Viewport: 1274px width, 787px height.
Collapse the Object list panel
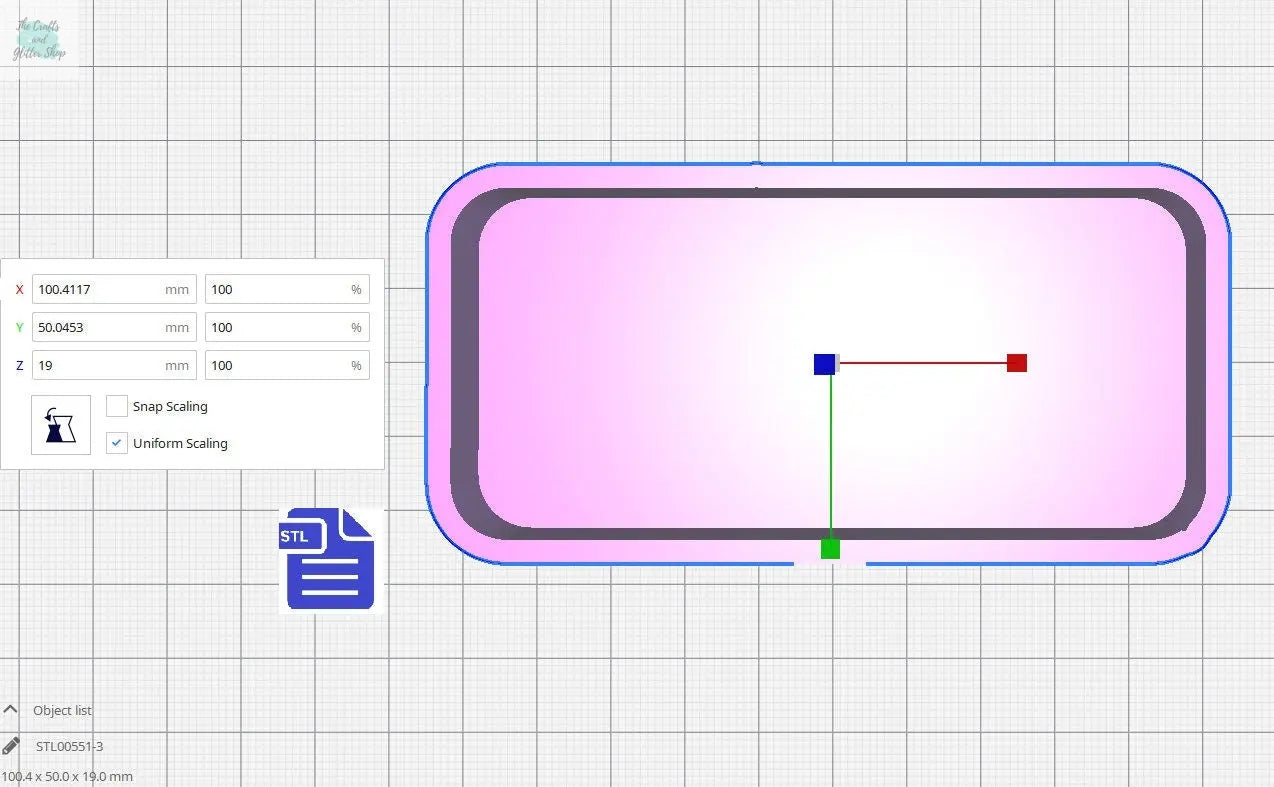coord(11,710)
